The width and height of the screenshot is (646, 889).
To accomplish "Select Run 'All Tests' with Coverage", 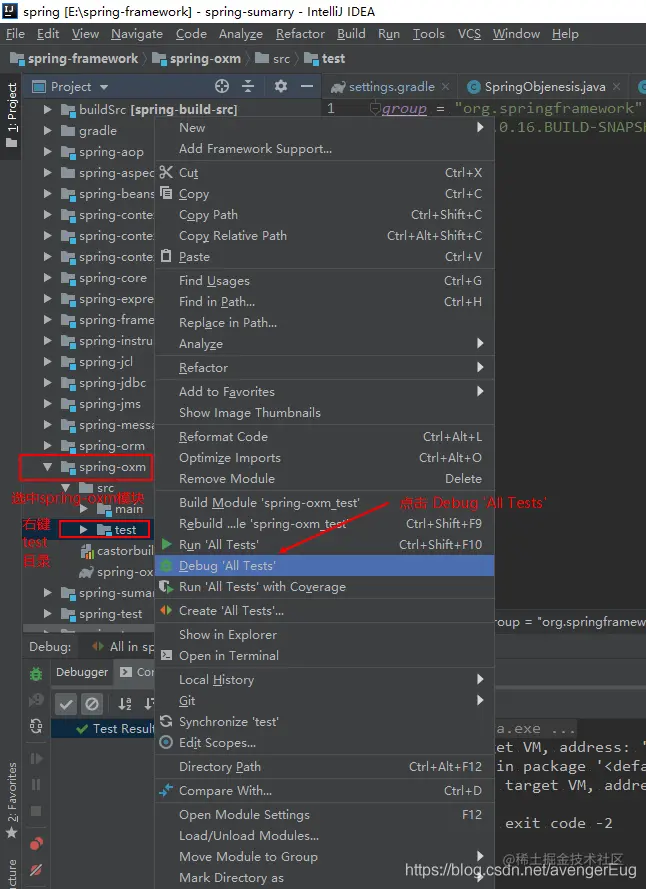I will click(x=324, y=587).
